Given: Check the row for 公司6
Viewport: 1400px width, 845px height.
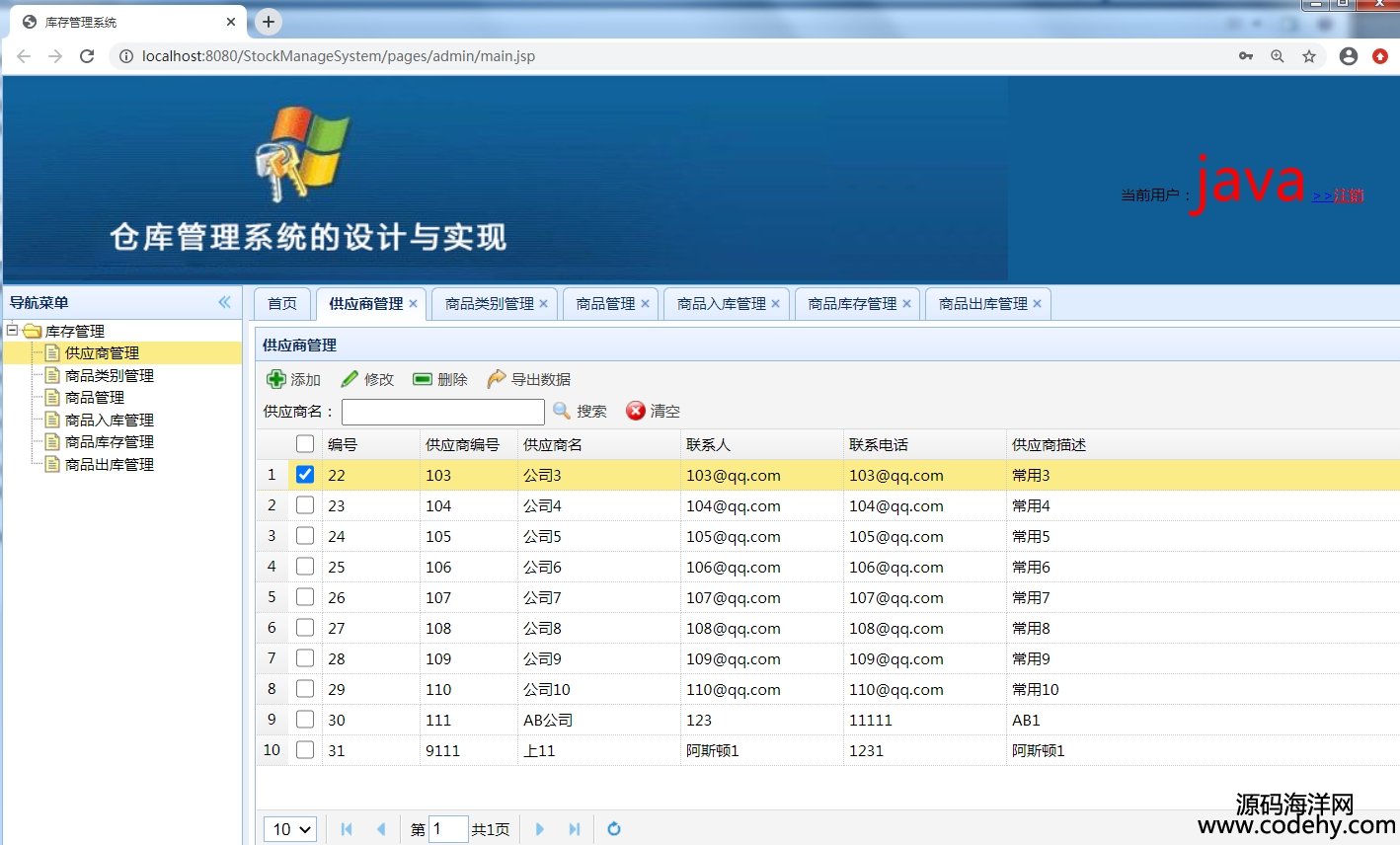Looking at the screenshot, I should 305,567.
